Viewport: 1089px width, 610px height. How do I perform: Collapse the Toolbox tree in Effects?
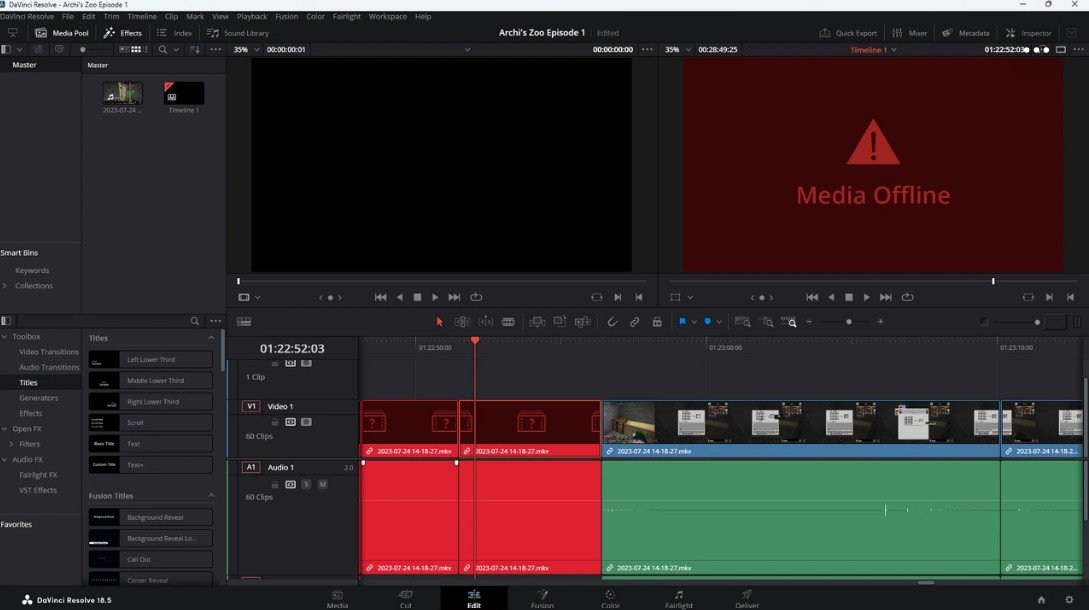click(x=6, y=337)
